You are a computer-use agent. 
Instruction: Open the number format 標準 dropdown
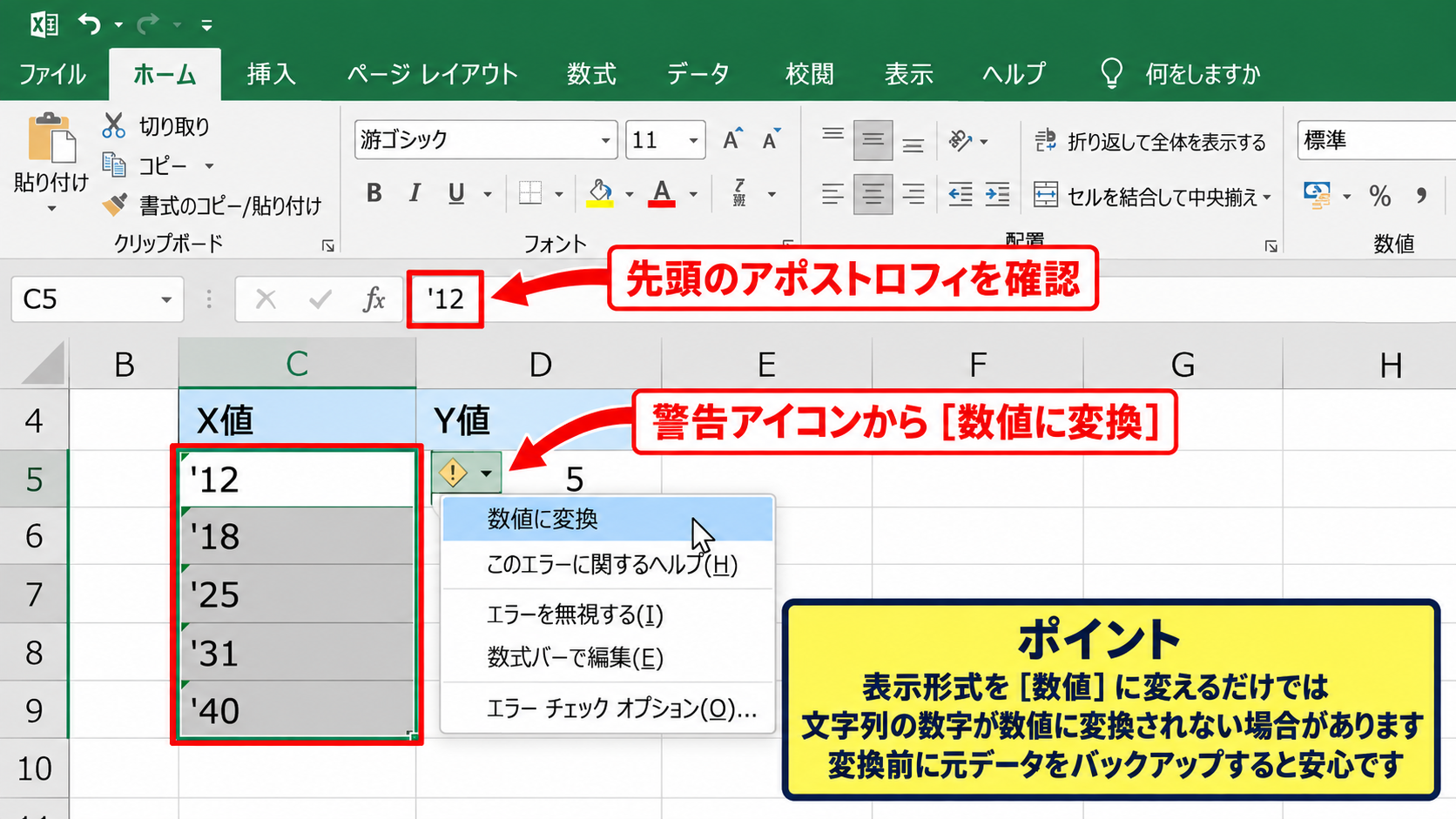click(1376, 140)
